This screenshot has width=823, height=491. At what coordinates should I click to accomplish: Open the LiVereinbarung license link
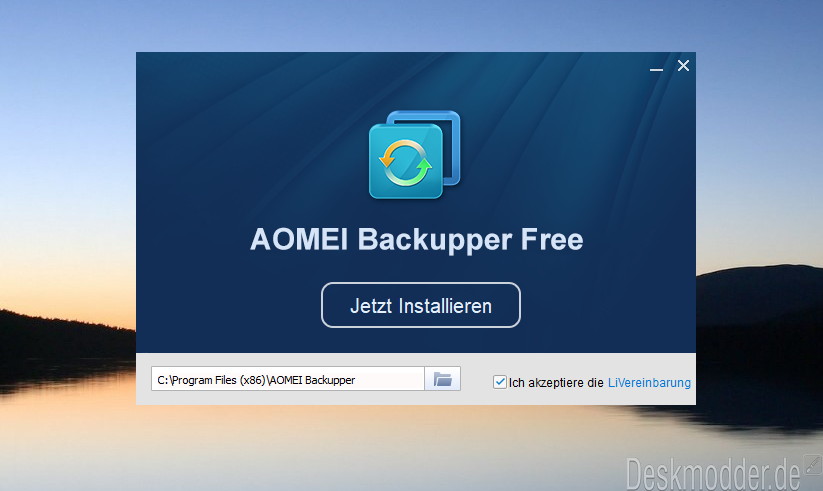click(x=649, y=383)
